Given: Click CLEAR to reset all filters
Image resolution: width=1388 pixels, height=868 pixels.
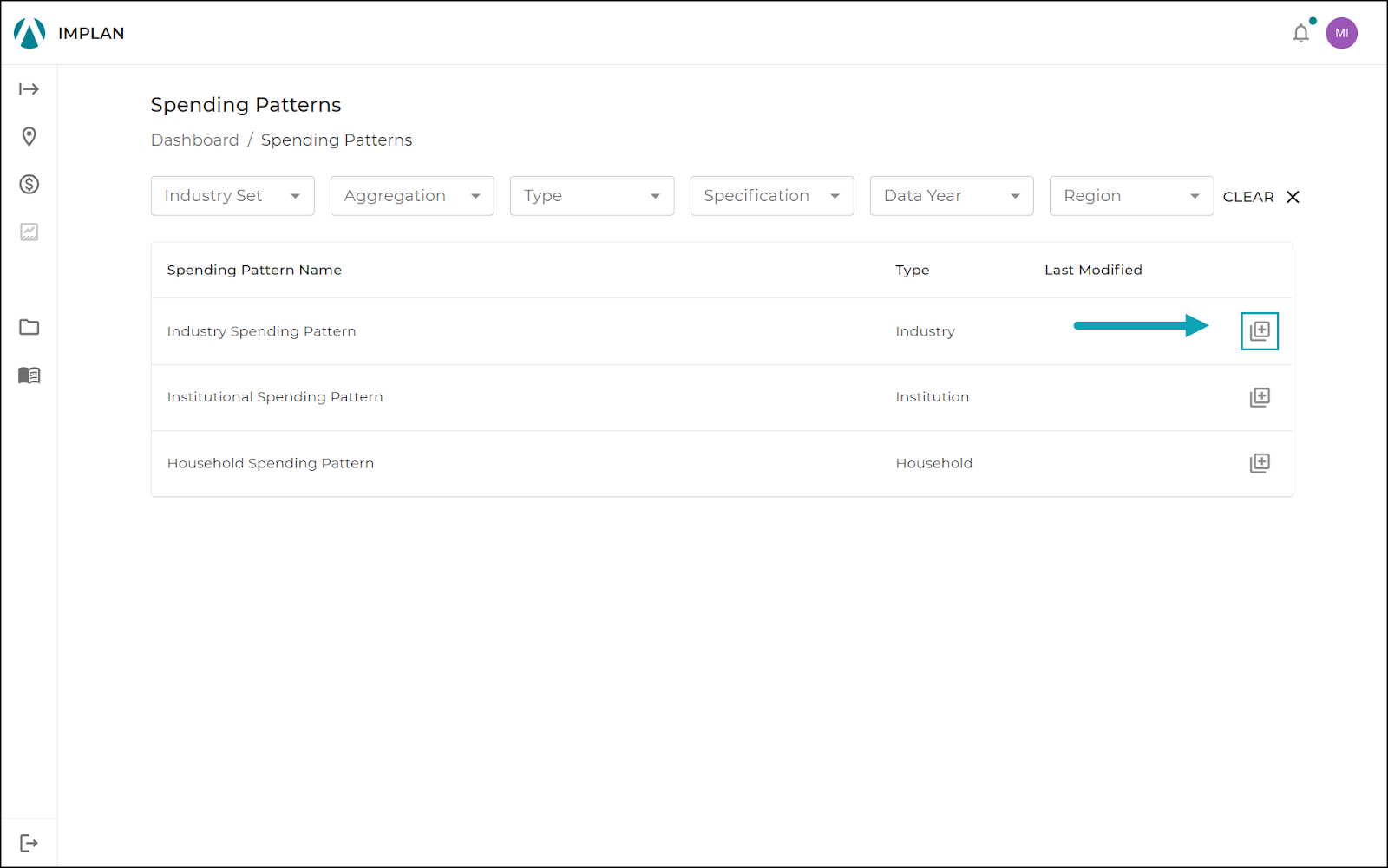Looking at the screenshot, I should pyautogui.click(x=1247, y=196).
